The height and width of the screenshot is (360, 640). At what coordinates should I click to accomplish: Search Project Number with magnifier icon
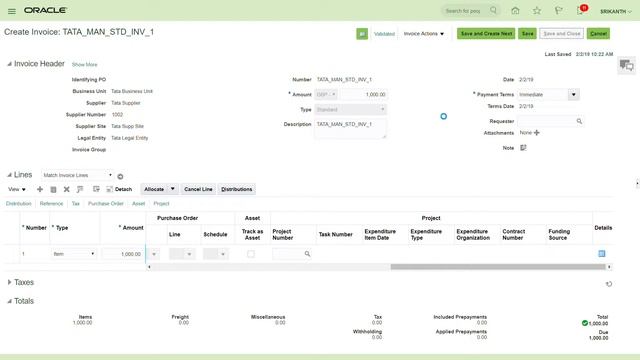307,254
